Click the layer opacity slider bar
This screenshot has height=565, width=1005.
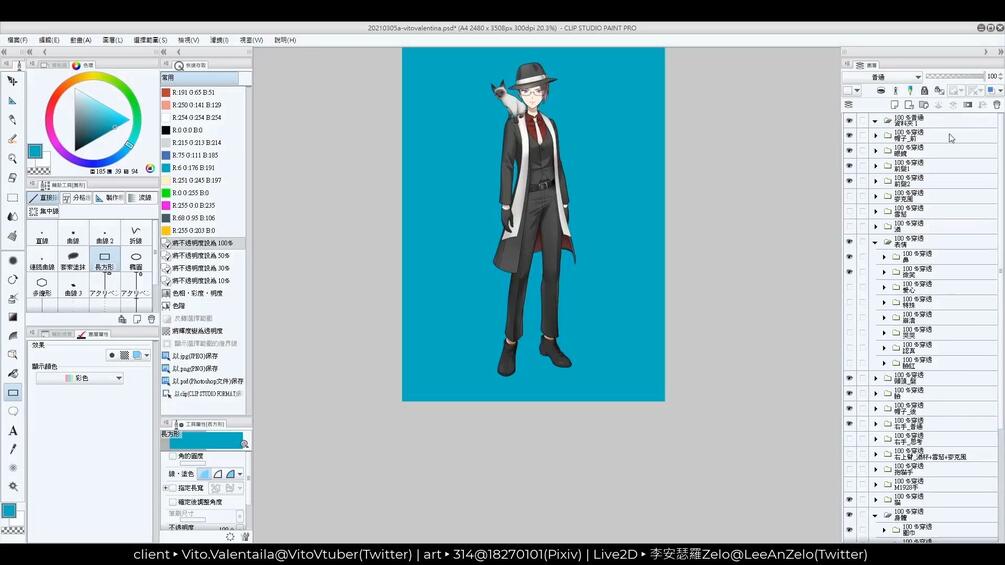[x=955, y=76]
